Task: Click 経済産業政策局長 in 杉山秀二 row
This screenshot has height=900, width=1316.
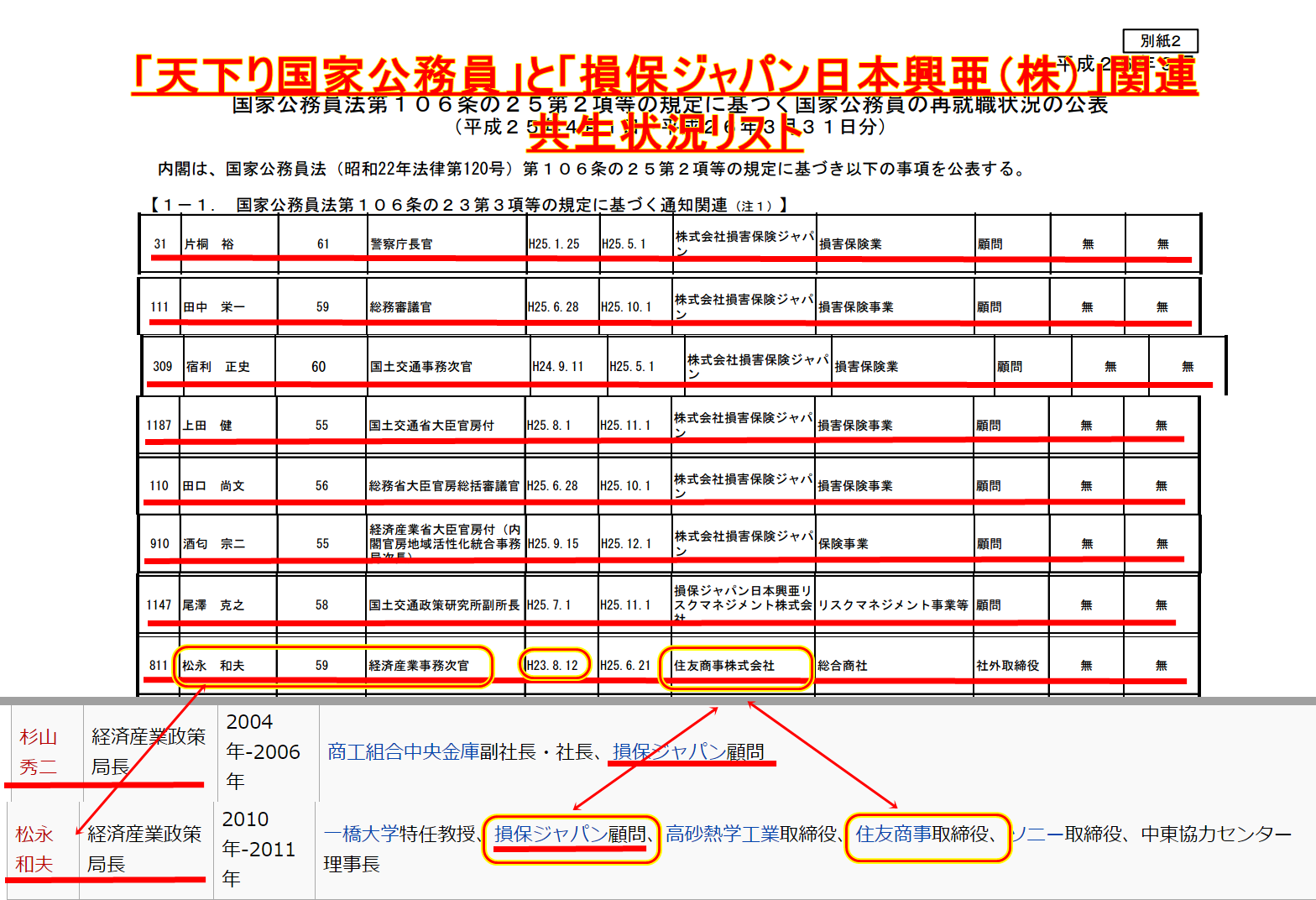Action: click(x=149, y=752)
